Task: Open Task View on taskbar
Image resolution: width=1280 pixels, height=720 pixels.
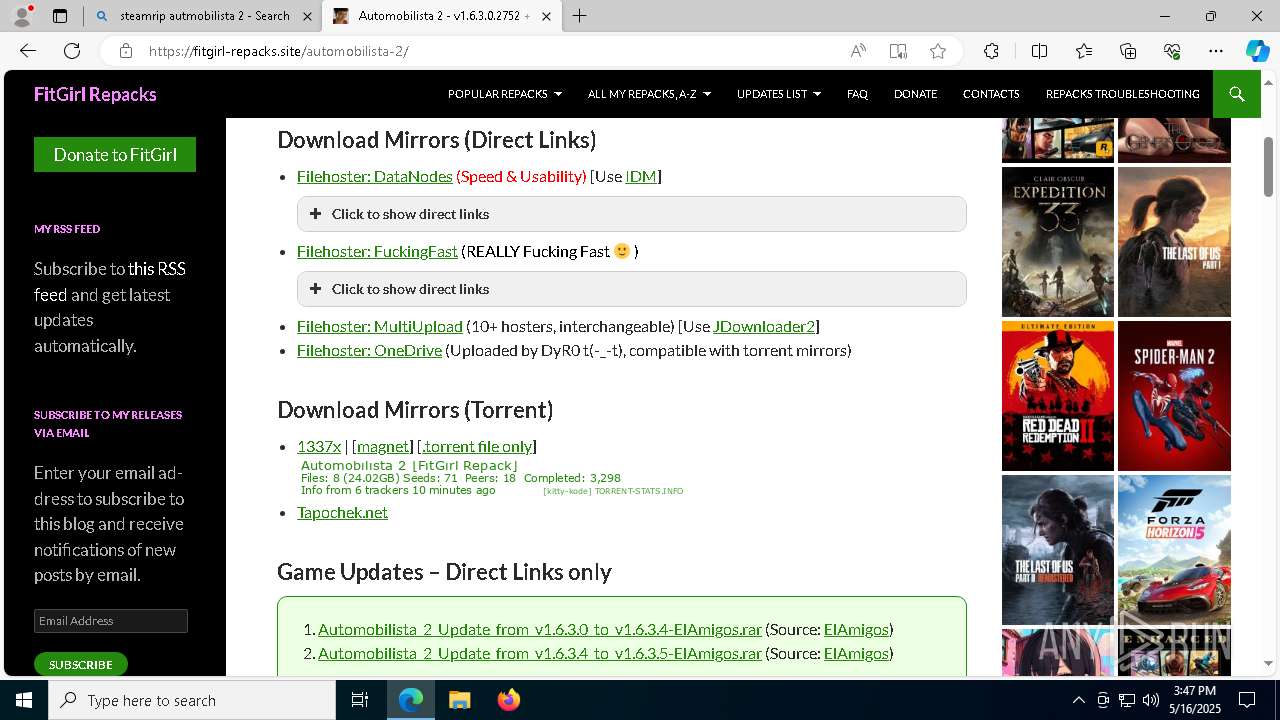Action: click(x=360, y=700)
